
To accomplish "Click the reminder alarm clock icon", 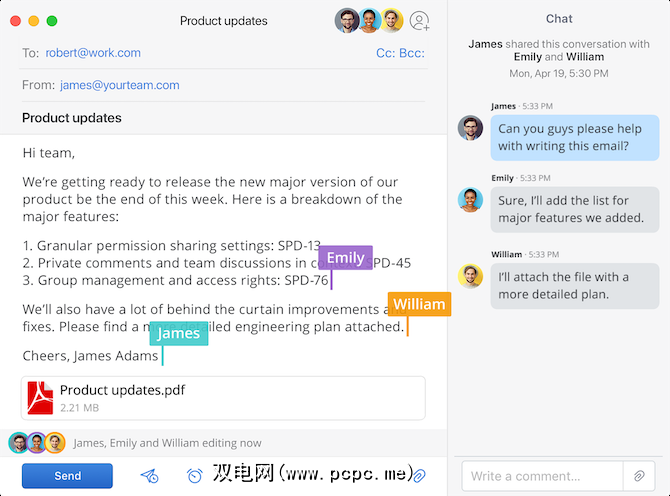I will (x=195, y=476).
